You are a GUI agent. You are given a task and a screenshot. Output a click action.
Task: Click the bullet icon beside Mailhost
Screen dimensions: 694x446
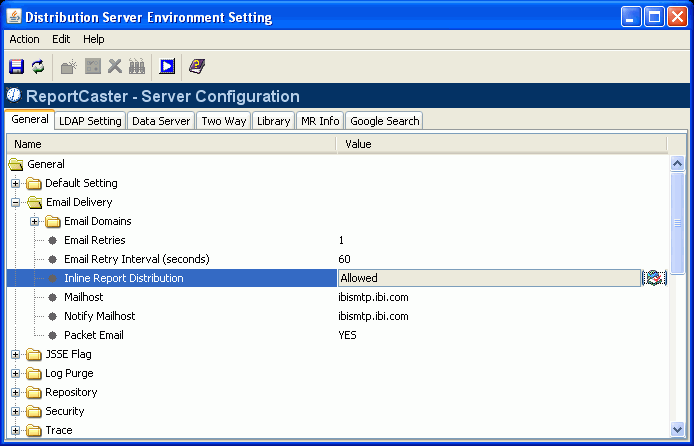coord(53,297)
